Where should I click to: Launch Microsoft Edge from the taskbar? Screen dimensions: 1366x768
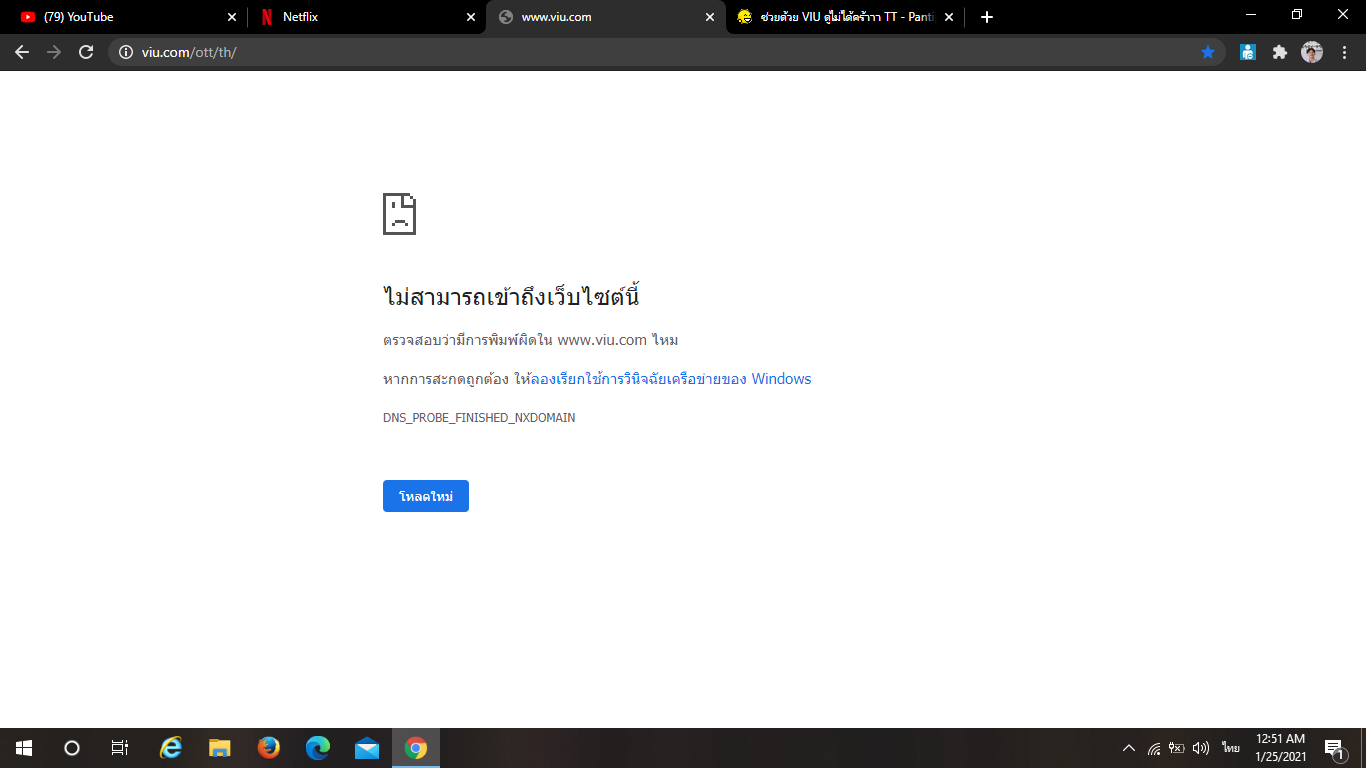318,748
